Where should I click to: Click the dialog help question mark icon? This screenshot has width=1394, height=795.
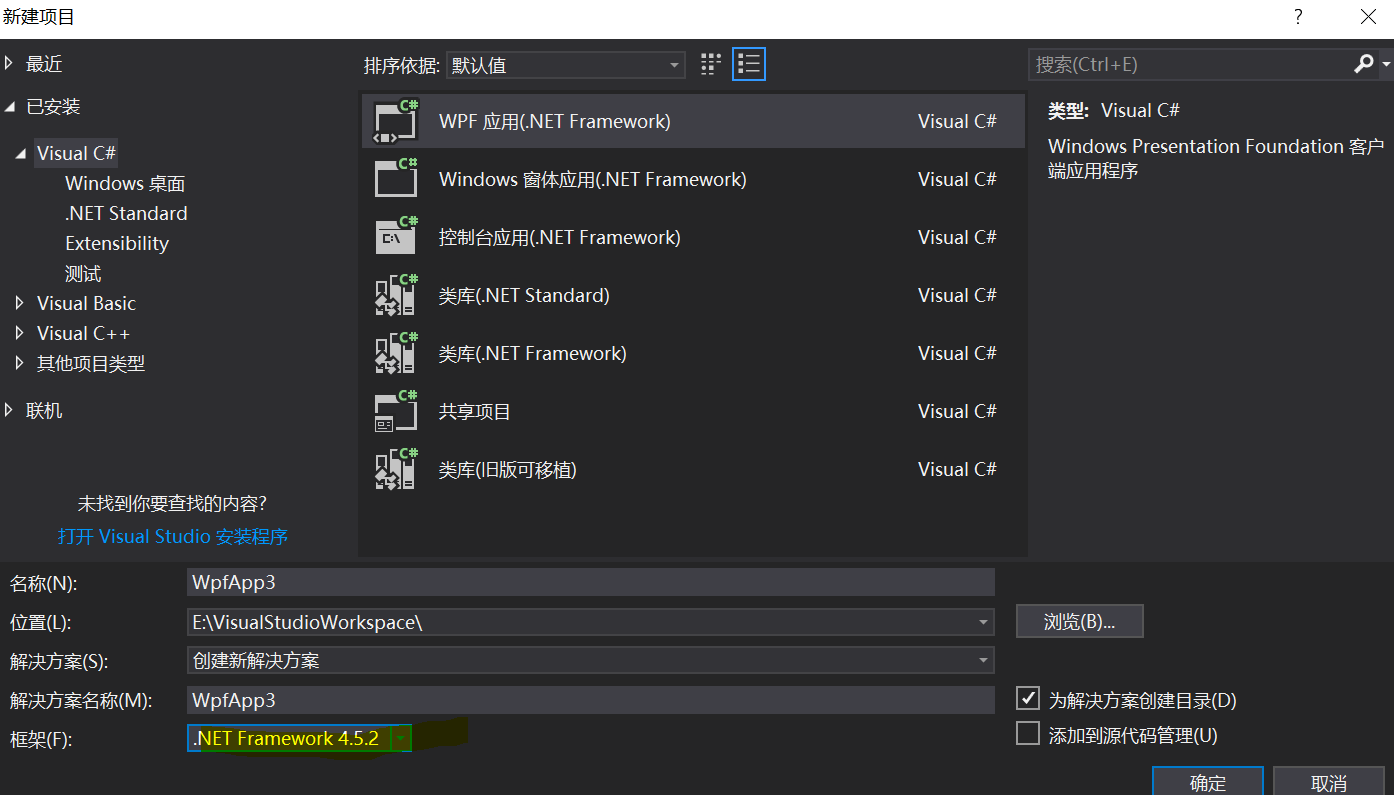1297,17
